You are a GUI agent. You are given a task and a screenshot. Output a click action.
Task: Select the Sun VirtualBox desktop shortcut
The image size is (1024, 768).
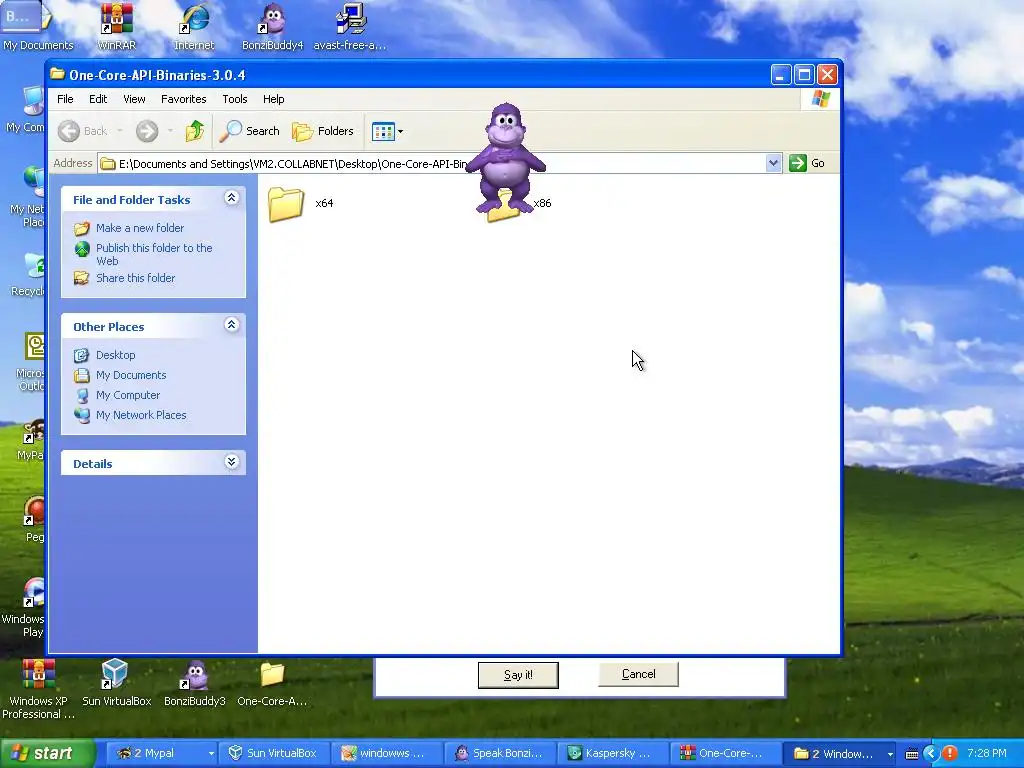point(116,682)
